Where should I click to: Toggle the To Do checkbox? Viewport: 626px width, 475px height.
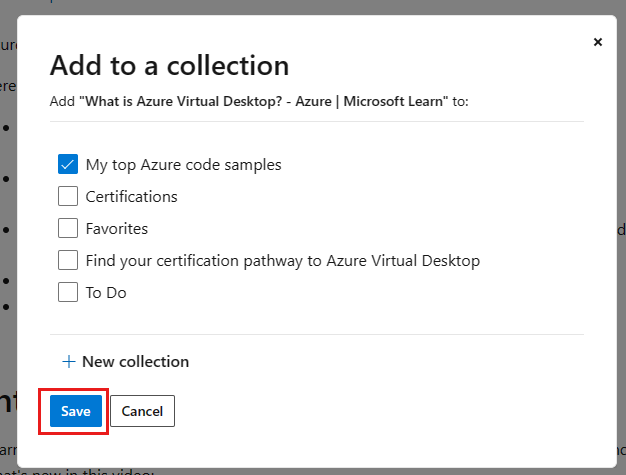tap(68, 292)
